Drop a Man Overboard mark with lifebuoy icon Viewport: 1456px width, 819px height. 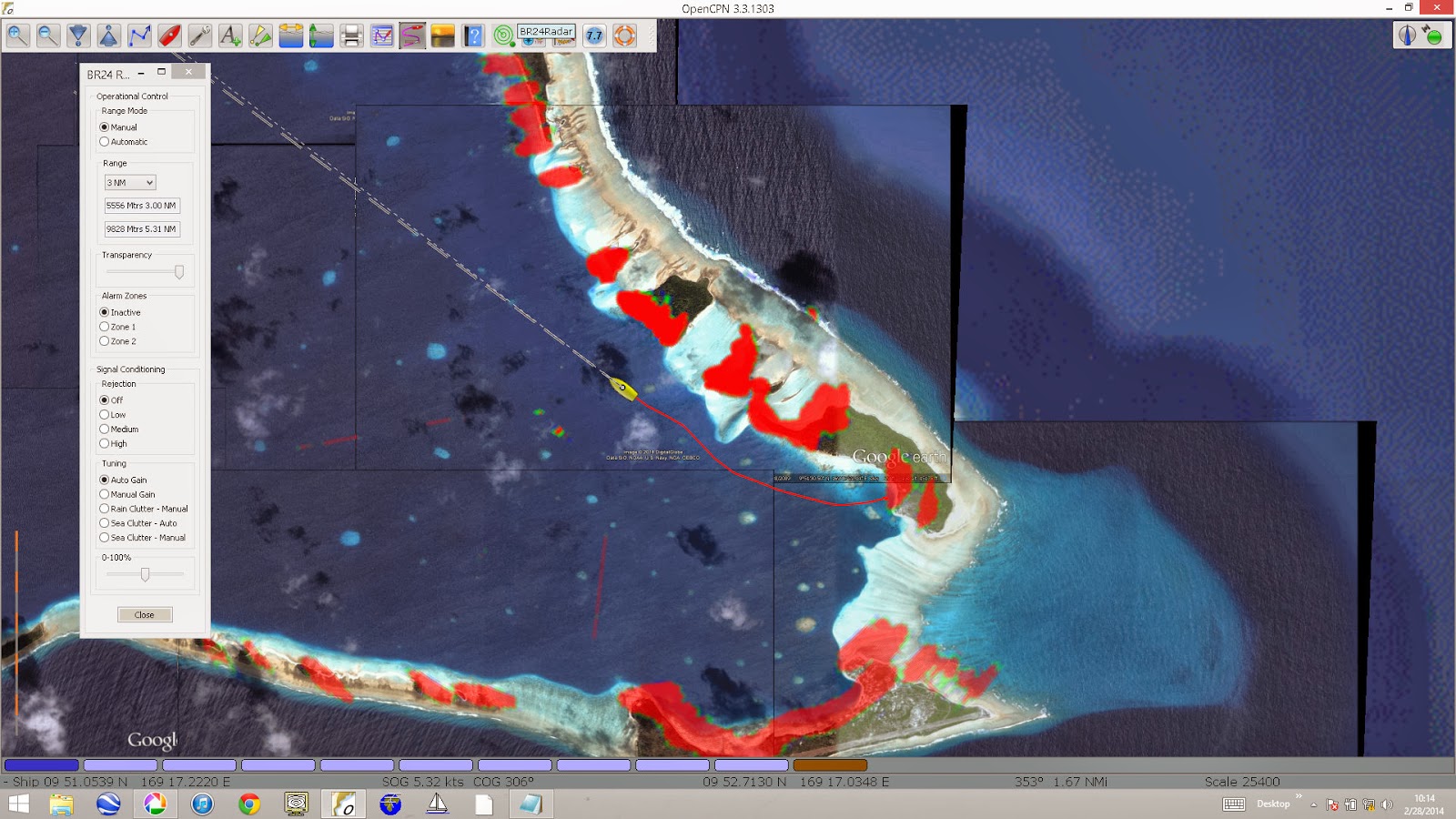pyautogui.click(x=624, y=35)
